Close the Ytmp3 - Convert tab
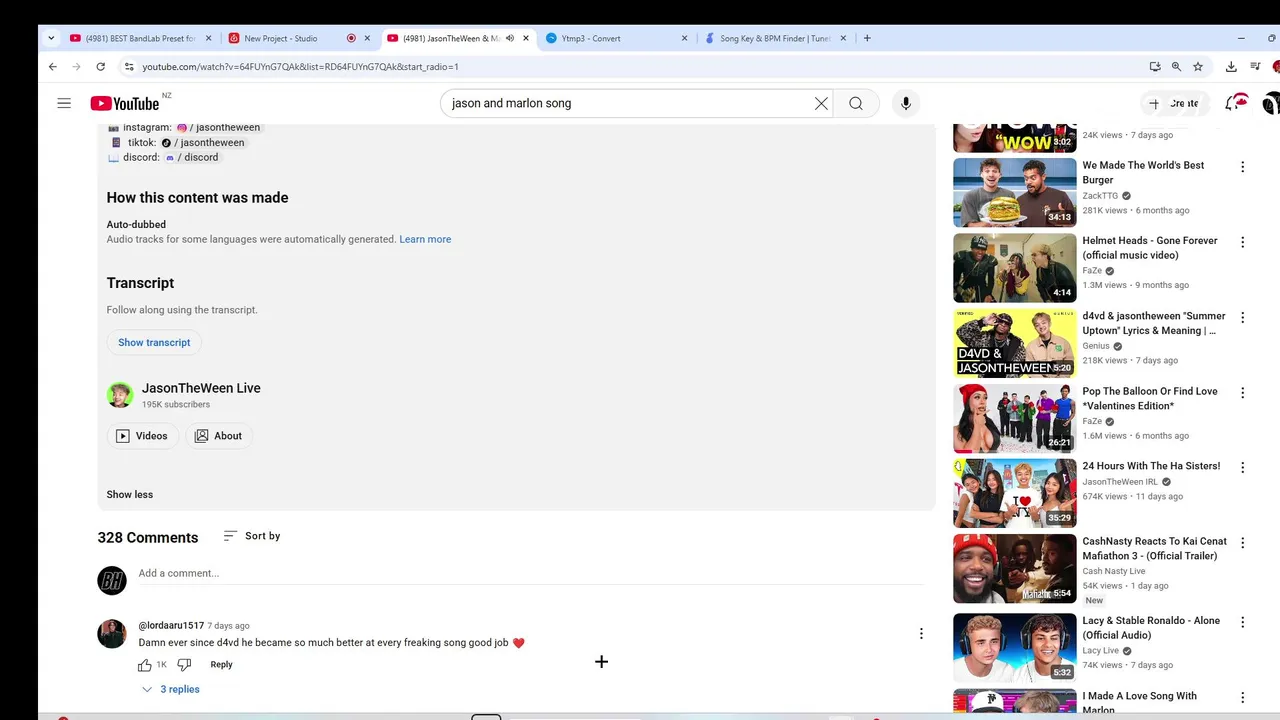Viewport: 1280px width, 720px height. [684, 38]
